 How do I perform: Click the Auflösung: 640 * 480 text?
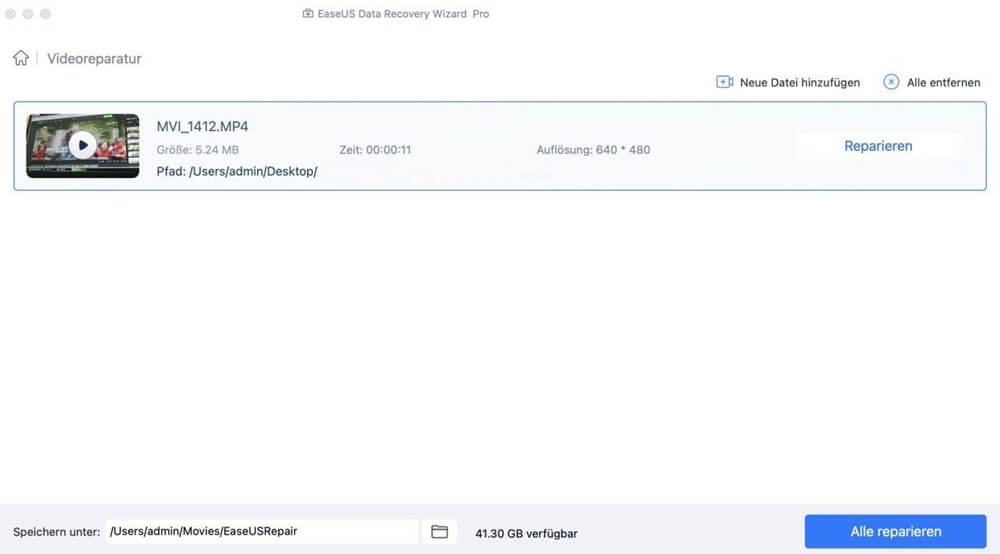click(593, 150)
